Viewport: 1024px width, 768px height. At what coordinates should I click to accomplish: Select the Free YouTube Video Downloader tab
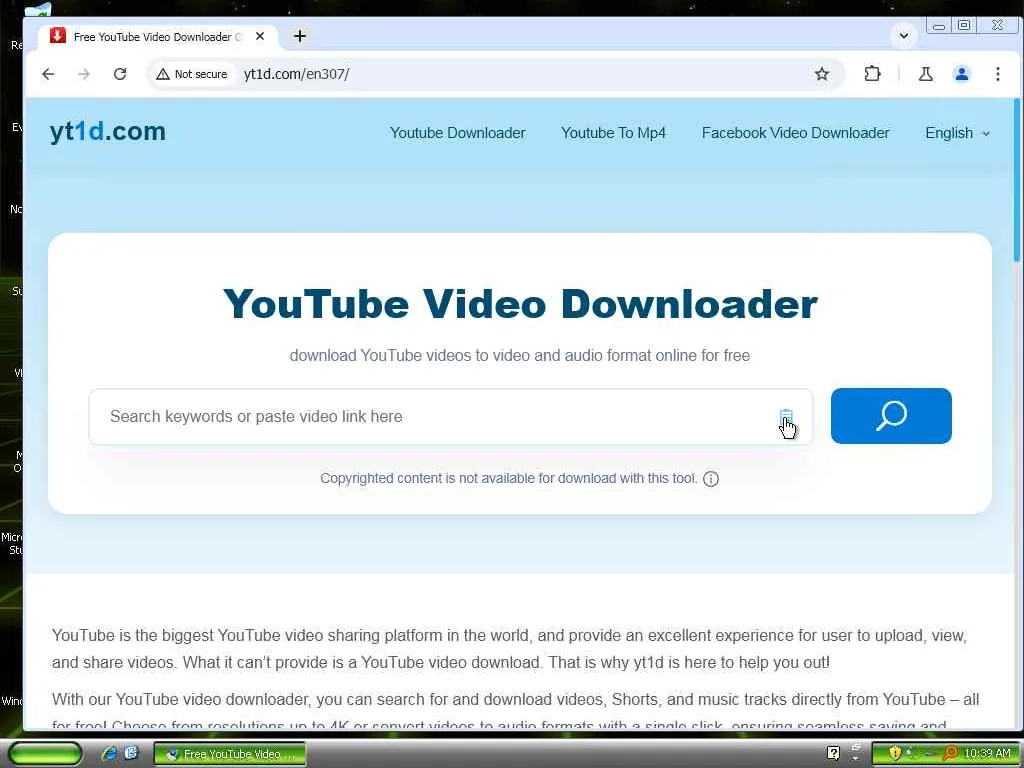(x=158, y=37)
